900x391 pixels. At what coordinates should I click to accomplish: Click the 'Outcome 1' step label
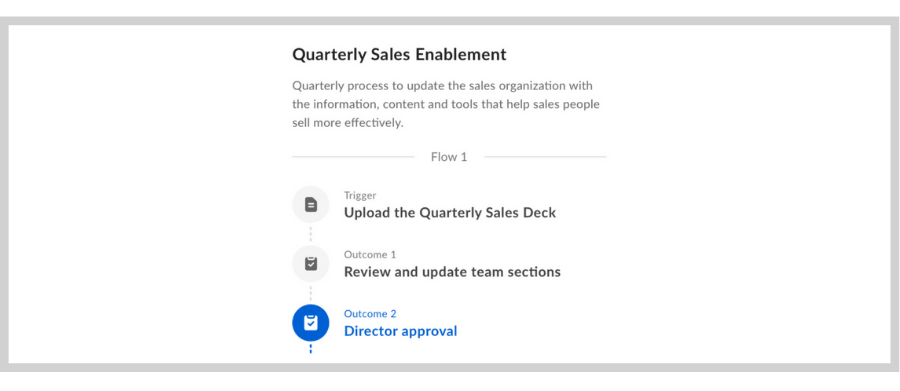click(x=370, y=254)
